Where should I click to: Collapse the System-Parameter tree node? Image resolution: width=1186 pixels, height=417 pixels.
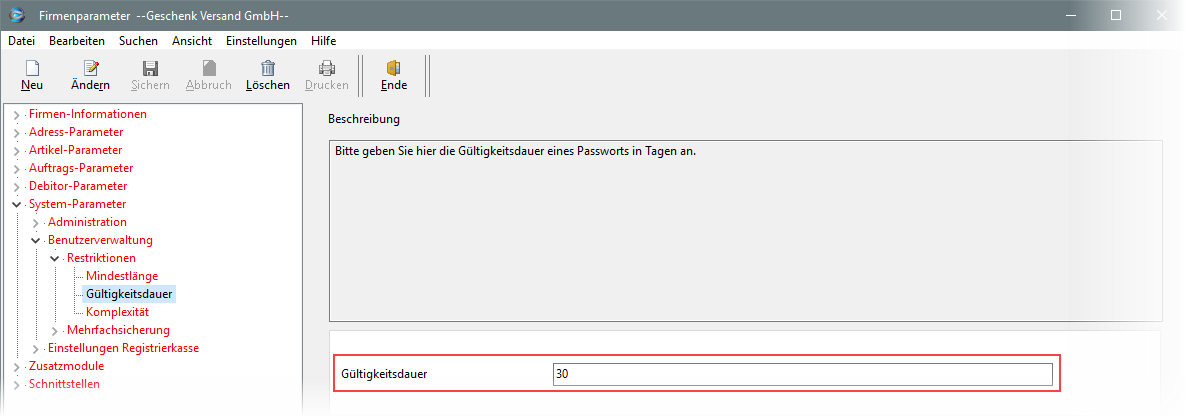click(16, 204)
